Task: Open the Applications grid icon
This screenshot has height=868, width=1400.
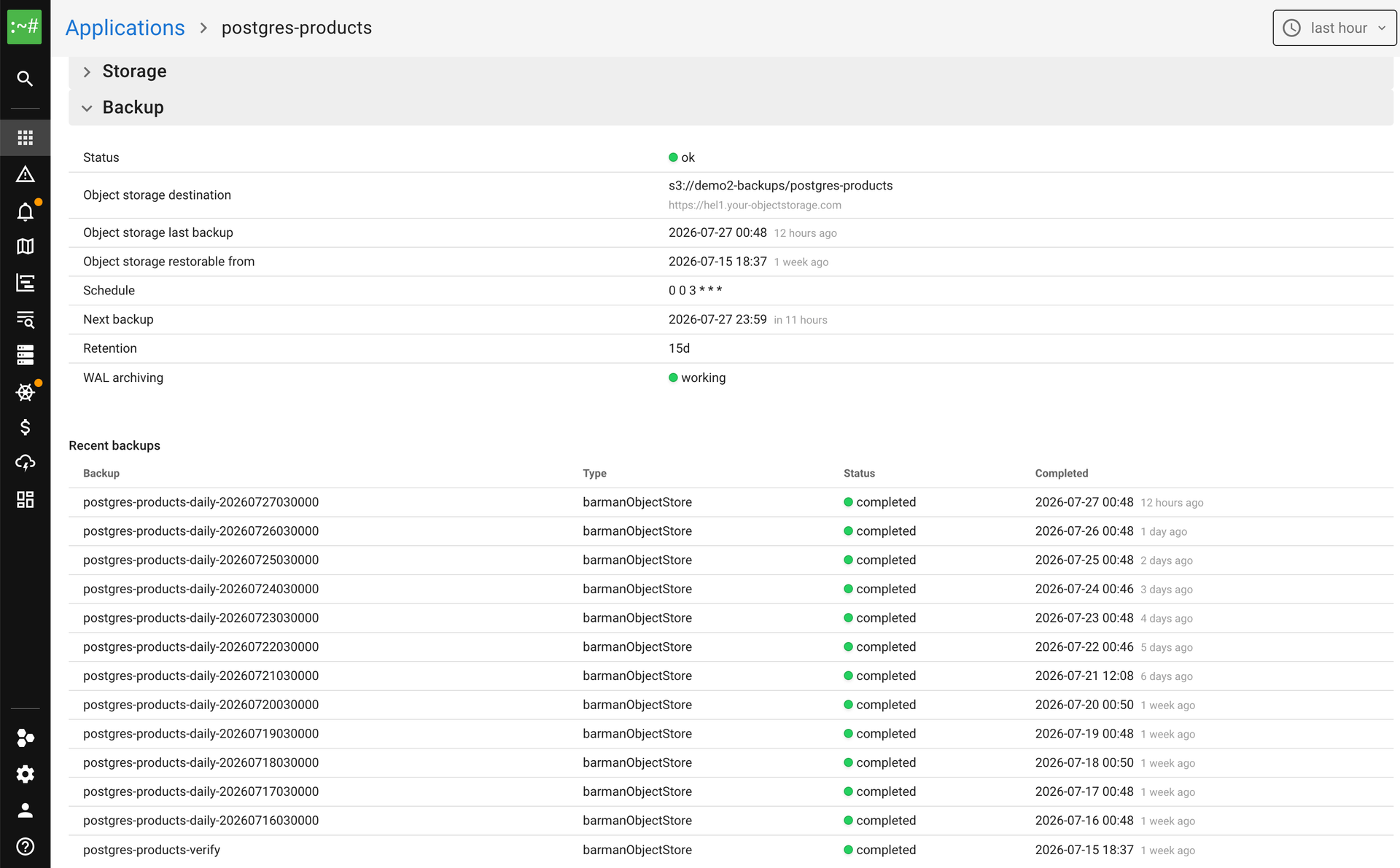Action: coord(25,138)
